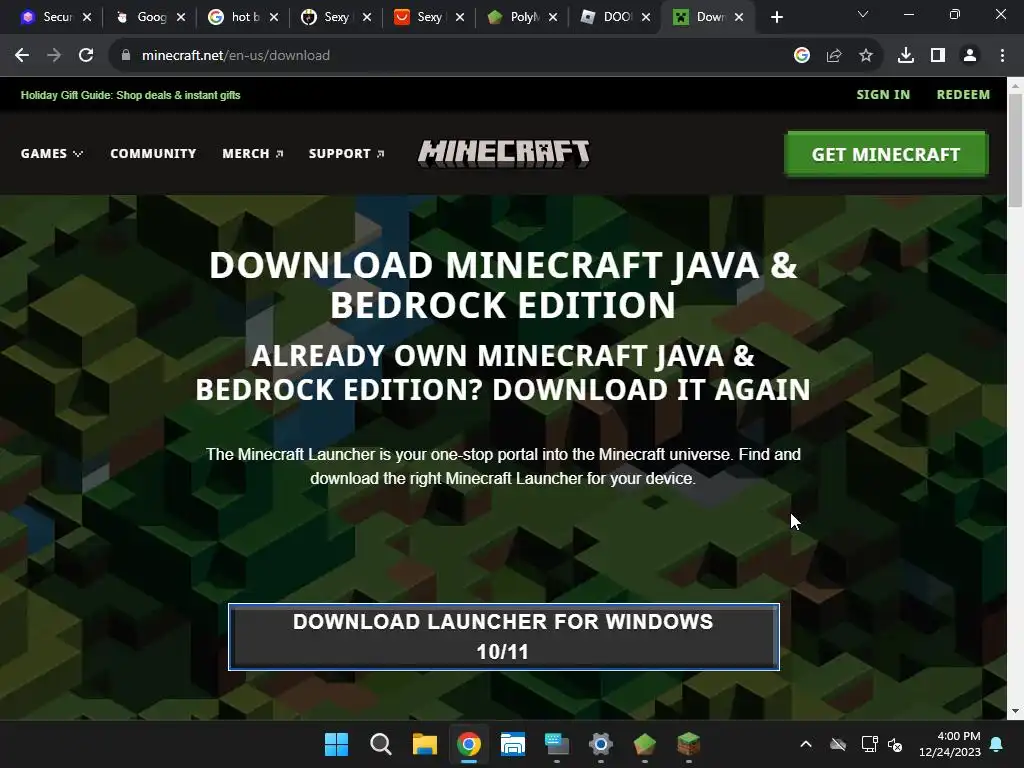Open a new browser tab
1024x768 pixels.
776,18
